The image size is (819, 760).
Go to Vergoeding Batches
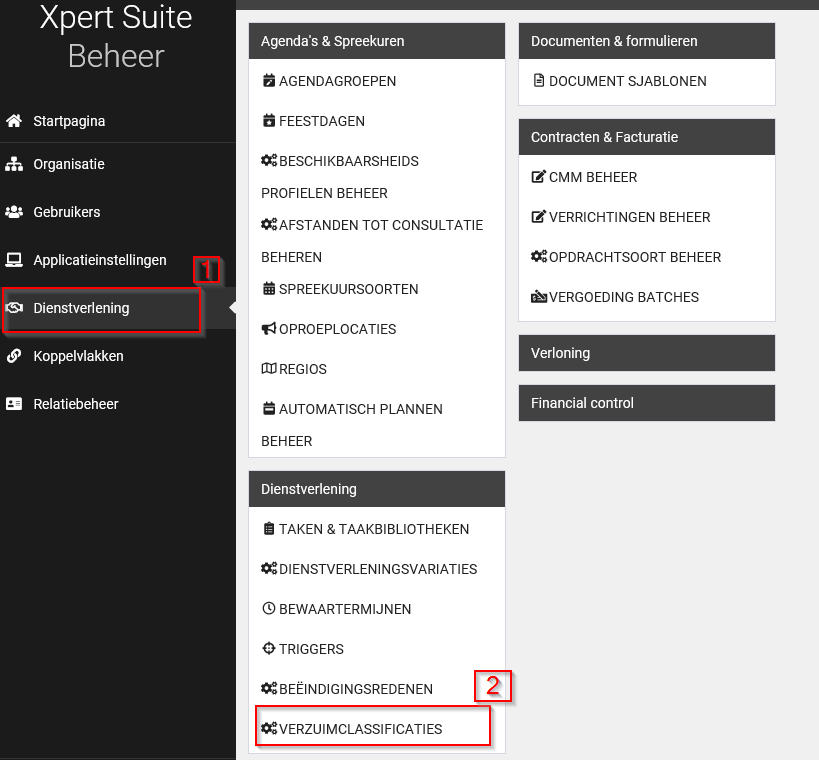coord(623,297)
